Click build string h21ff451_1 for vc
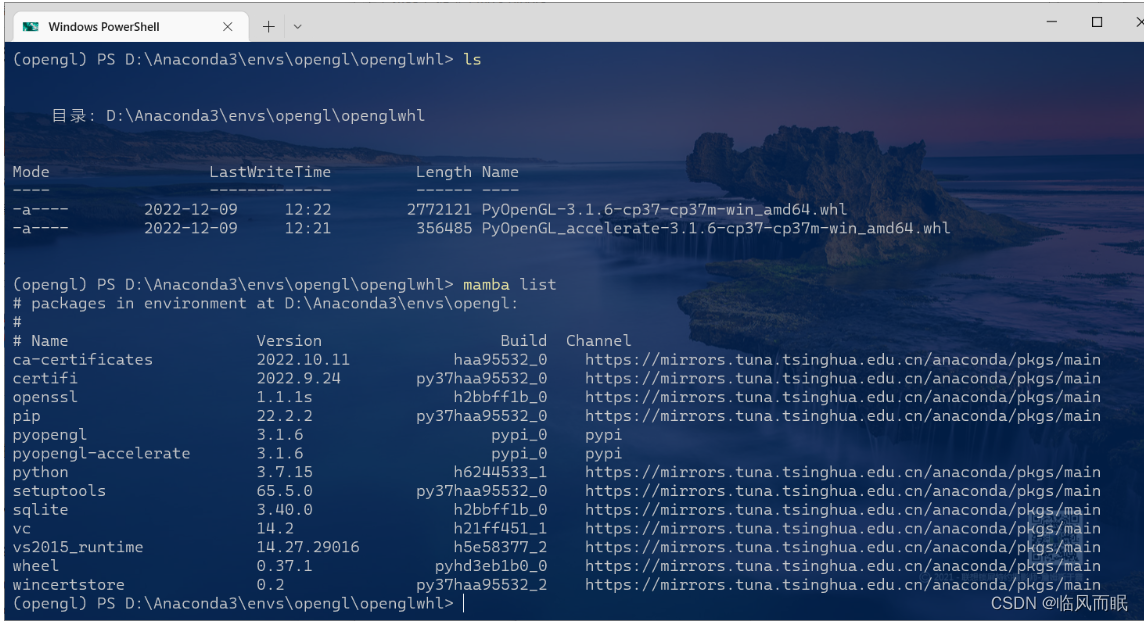 [500, 529]
